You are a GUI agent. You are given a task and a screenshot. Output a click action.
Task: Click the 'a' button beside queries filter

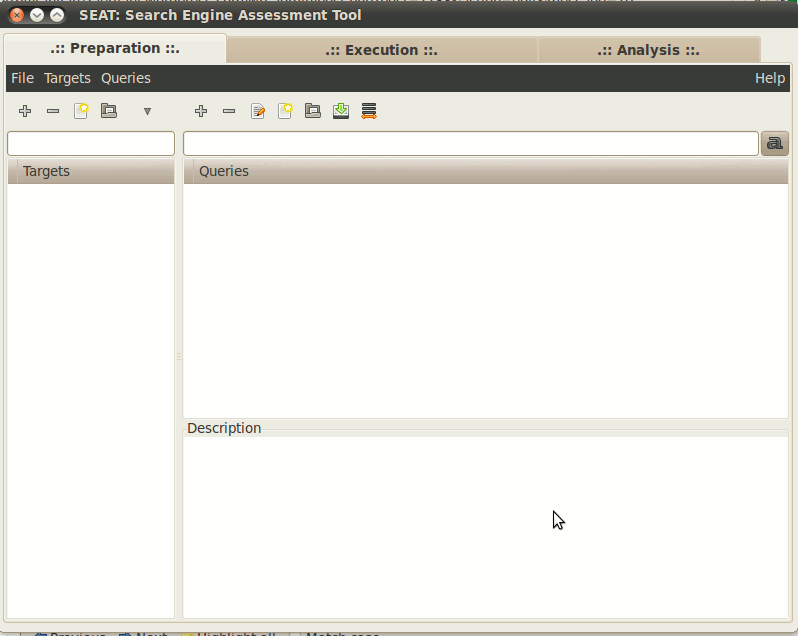[775, 143]
